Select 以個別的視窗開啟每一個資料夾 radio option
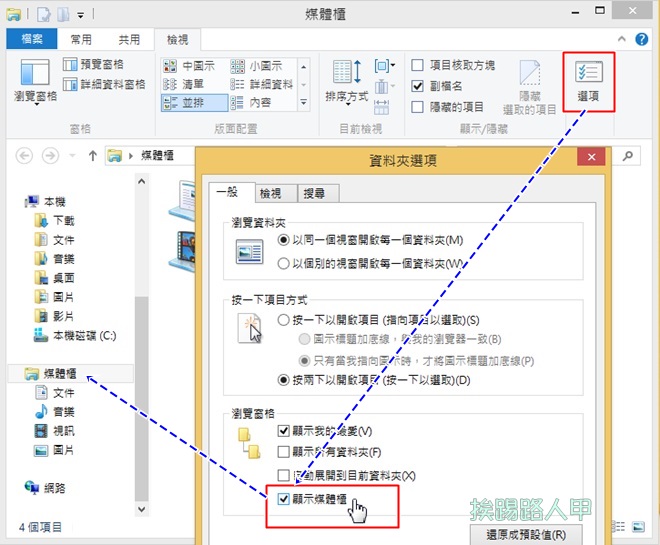This screenshot has height=545, width=660. (x=284, y=263)
